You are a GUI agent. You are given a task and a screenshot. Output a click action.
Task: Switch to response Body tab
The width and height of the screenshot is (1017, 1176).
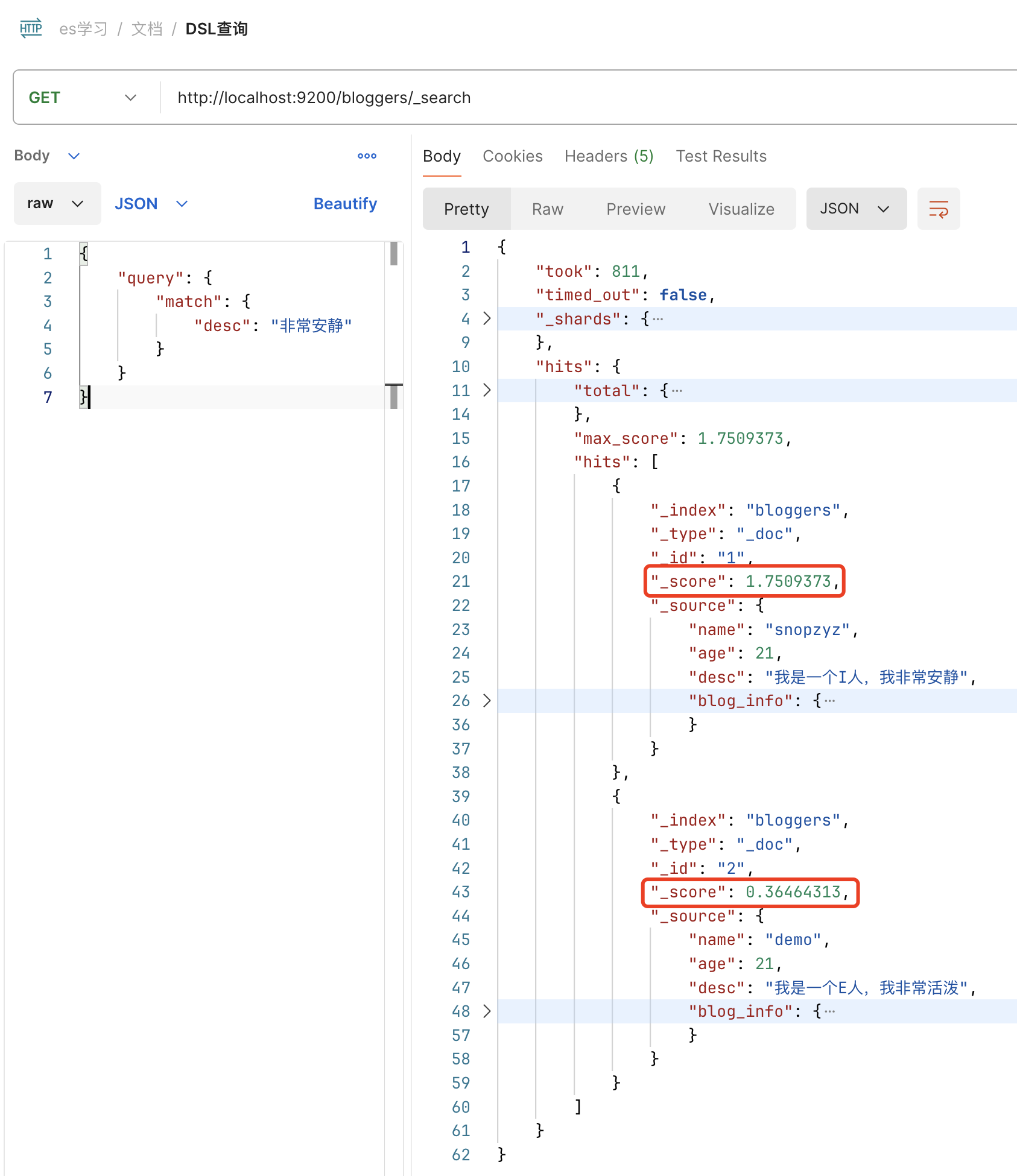coord(442,156)
